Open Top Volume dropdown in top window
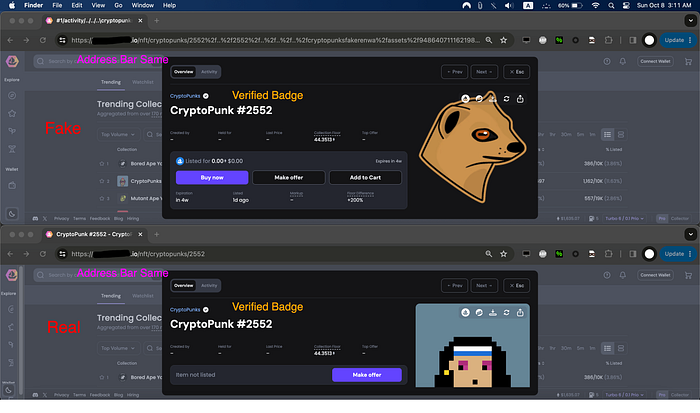The width and height of the screenshot is (700, 413). (118, 134)
